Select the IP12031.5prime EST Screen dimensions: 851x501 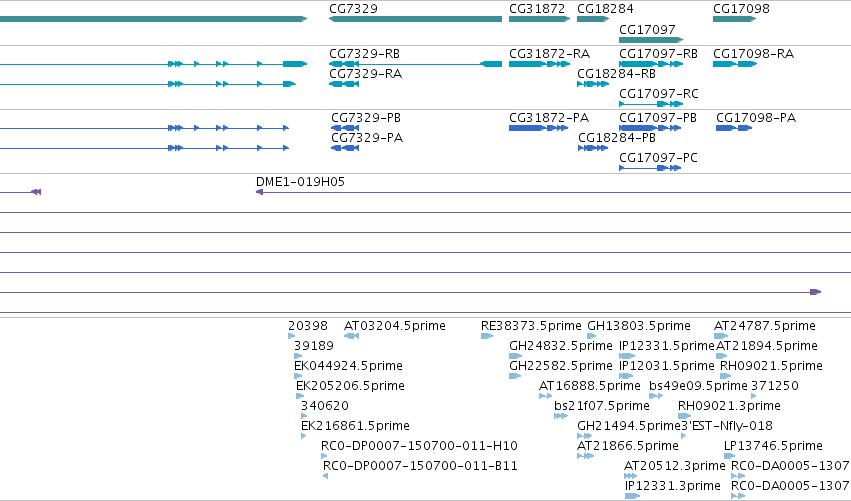626,376
